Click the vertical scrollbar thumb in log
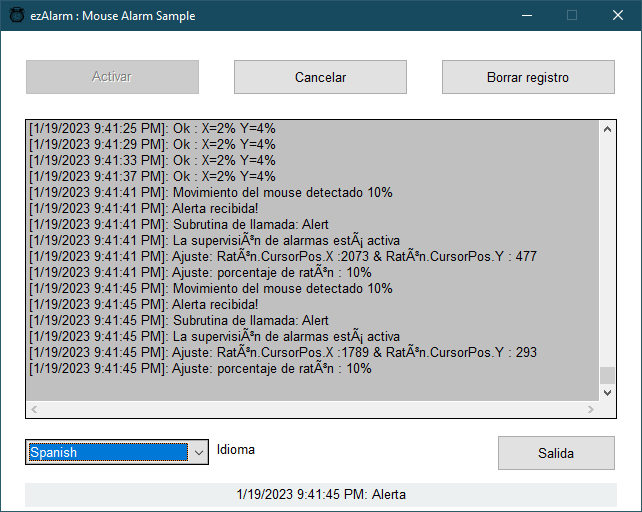642x512 pixels. [x=607, y=375]
